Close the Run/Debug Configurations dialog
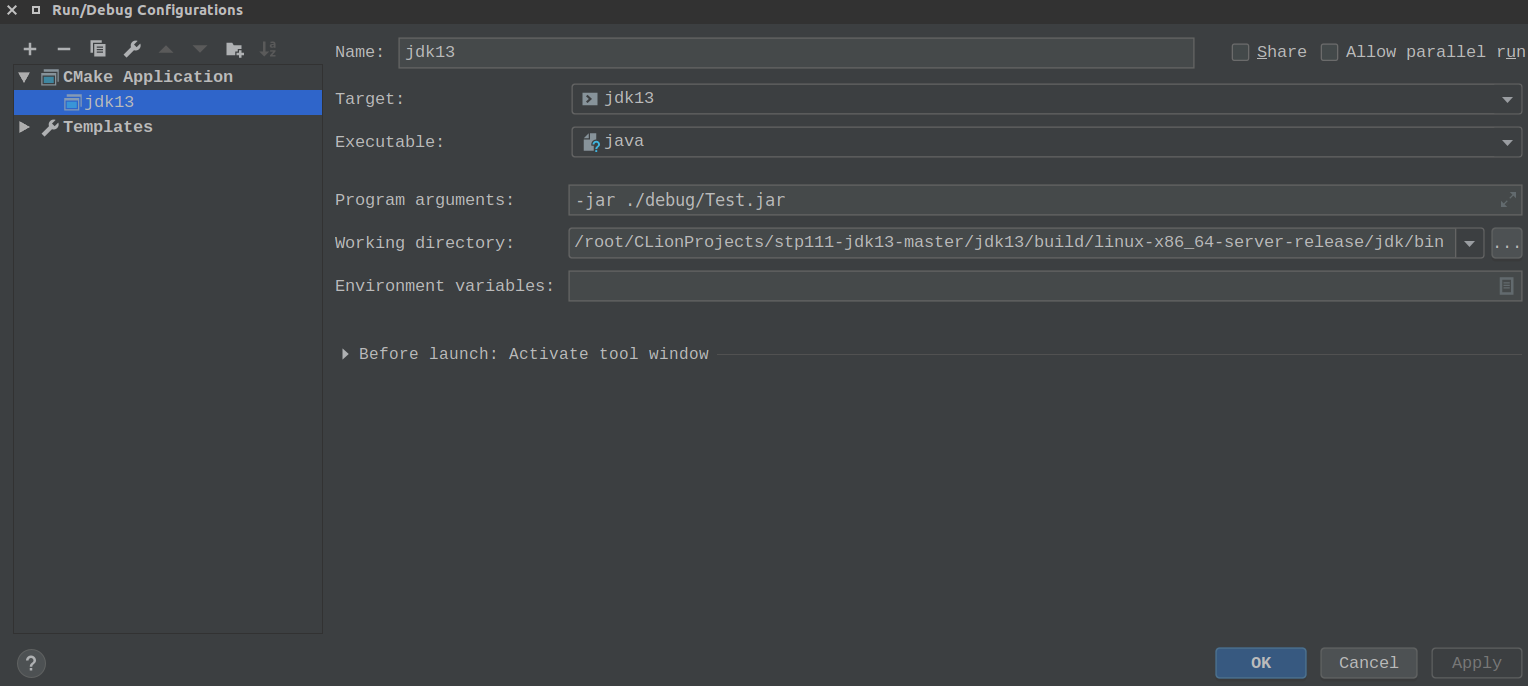The image size is (1528, 686). 12,10
